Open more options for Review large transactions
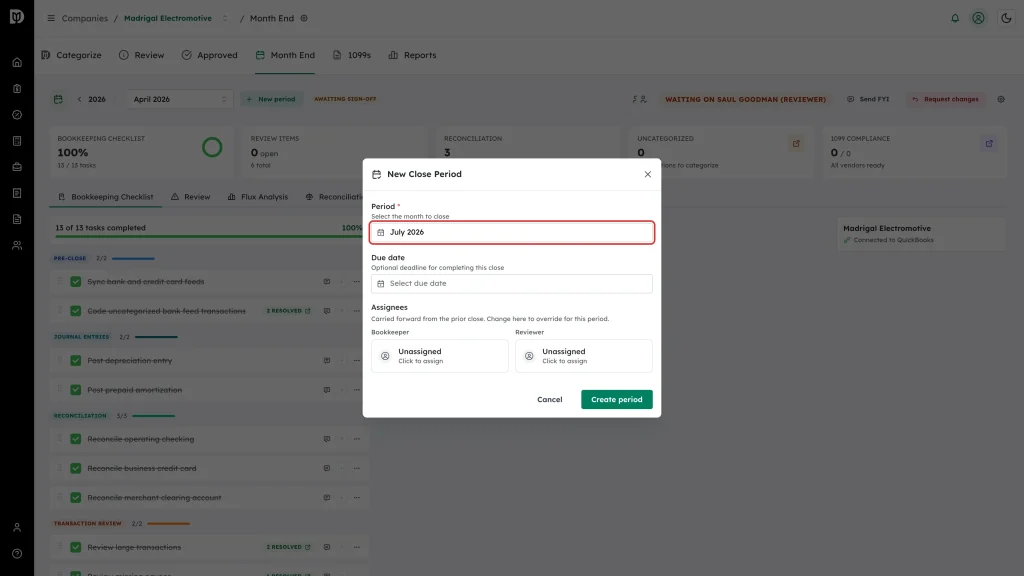Screen dimensions: 1024x576 [x=357, y=547]
